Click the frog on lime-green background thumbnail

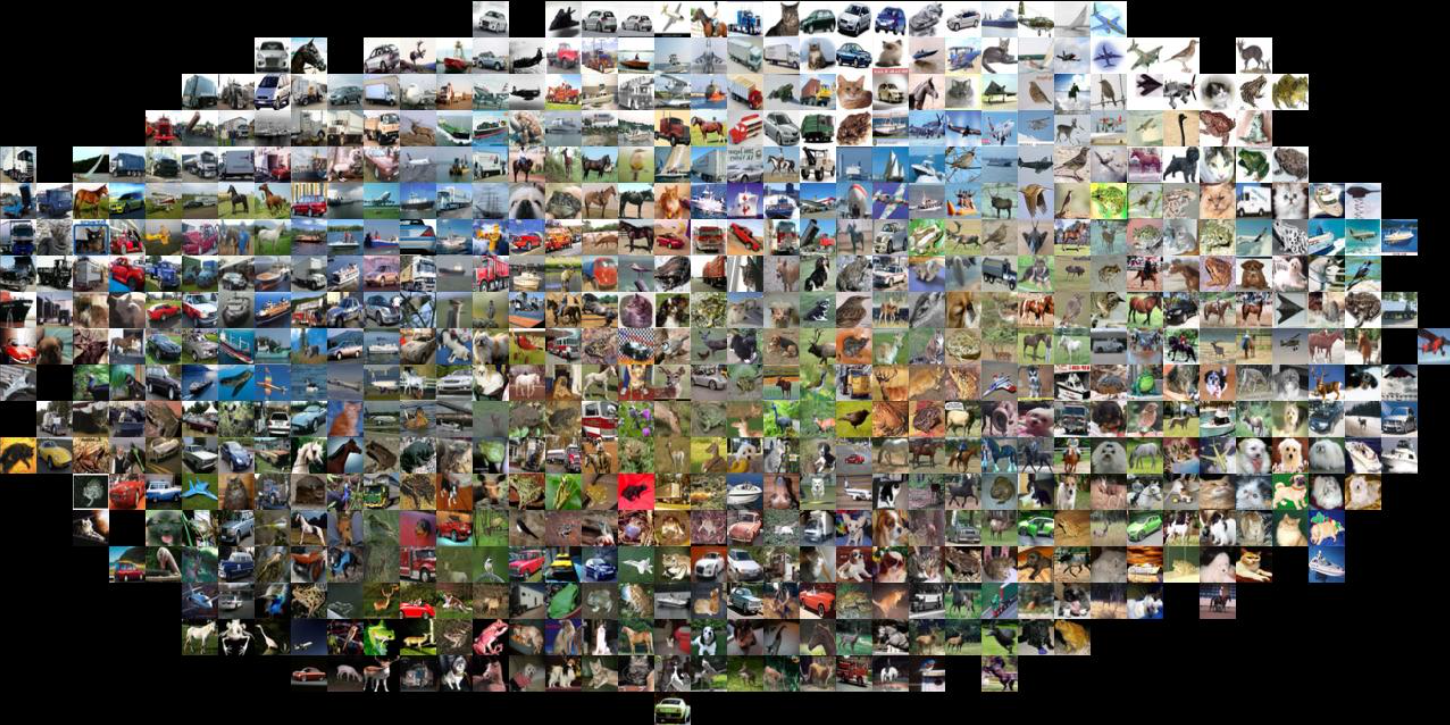(1108, 200)
